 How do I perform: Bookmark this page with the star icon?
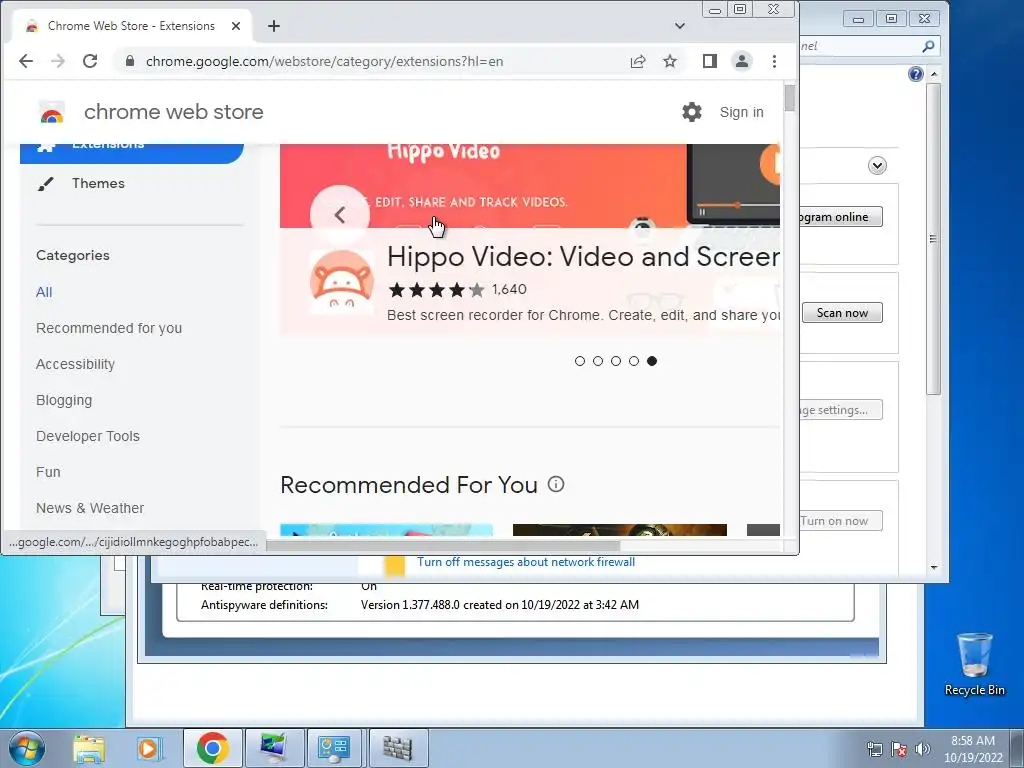(670, 61)
